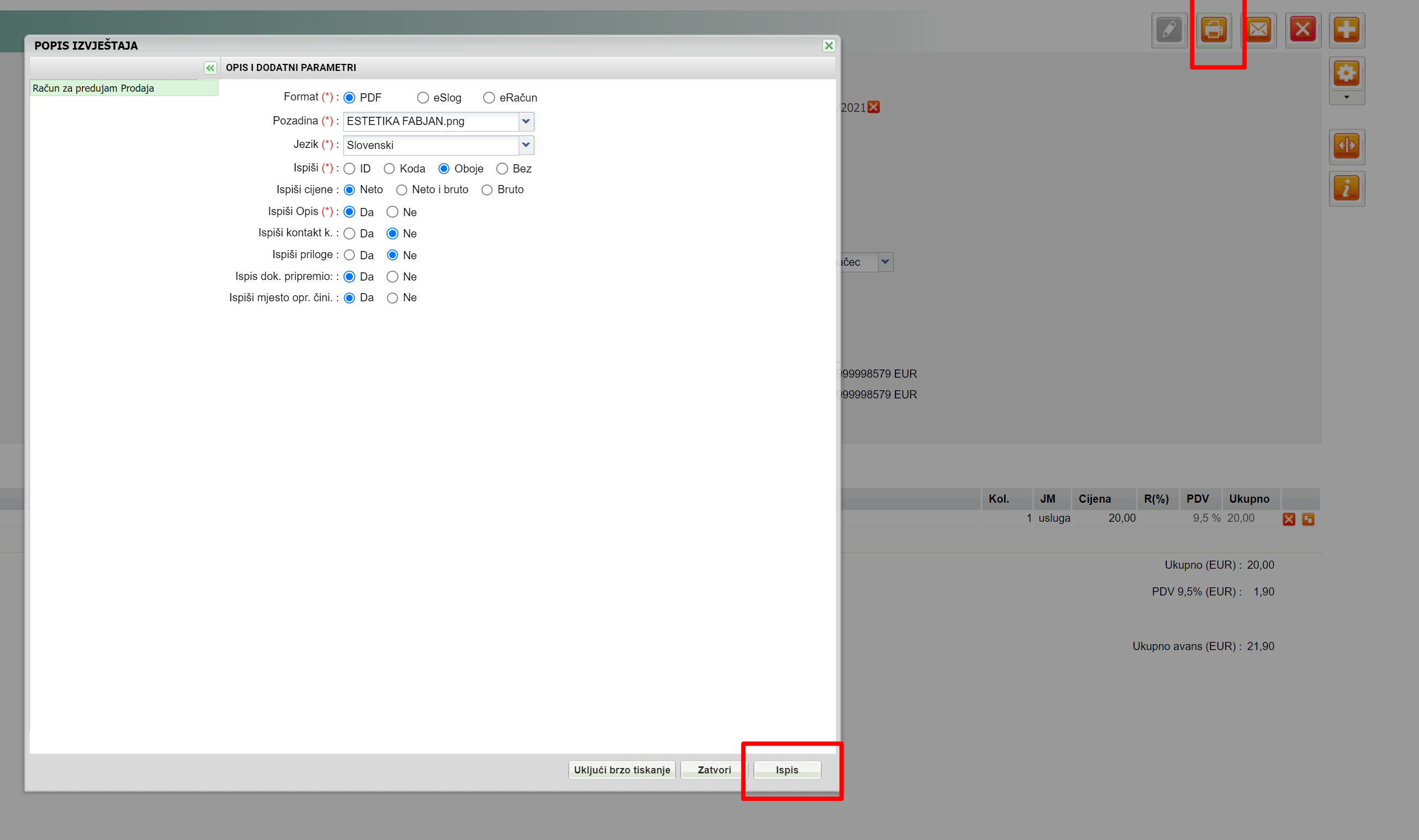
Task: Click the pencil edit icon
Action: tap(1169, 29)
